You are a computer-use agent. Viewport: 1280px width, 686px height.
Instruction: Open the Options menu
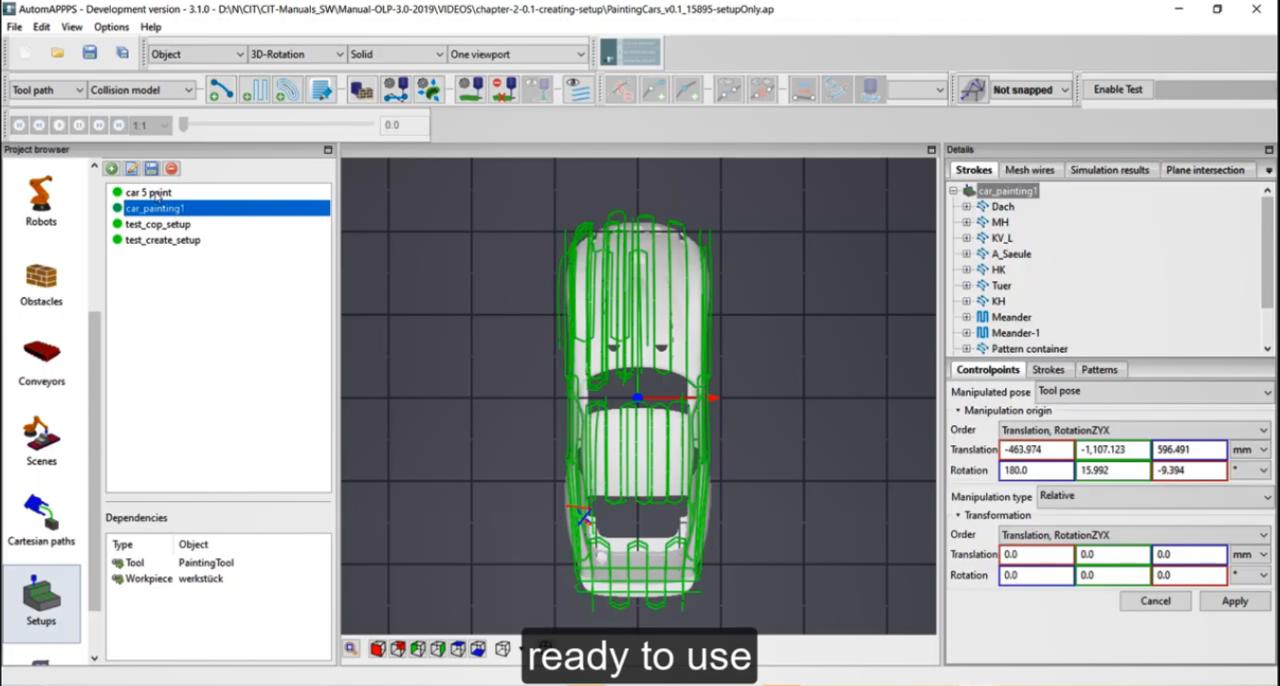(x=111, y=27)
